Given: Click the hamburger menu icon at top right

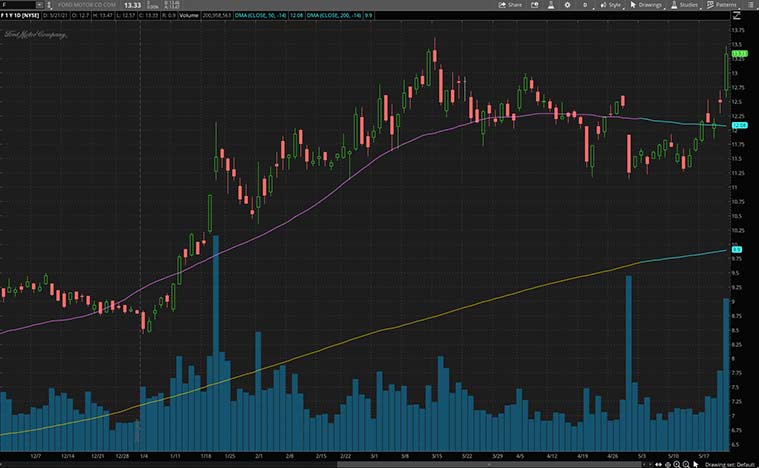Looking at the screenshot, I should tap(750, 5).
